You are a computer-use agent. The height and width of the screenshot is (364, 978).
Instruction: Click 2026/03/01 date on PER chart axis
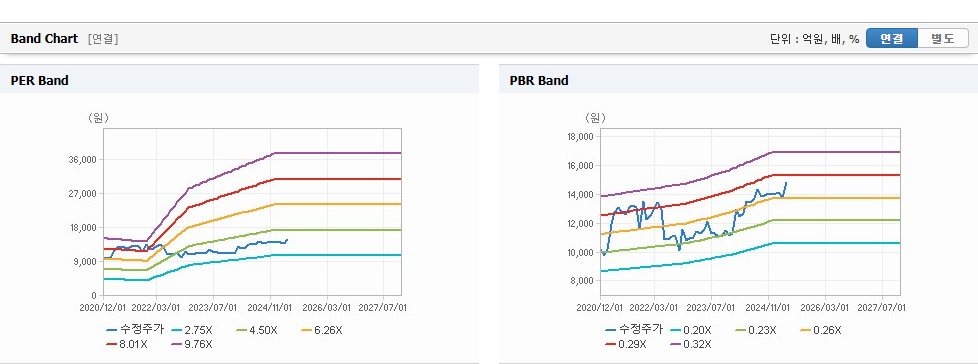tap(326, 308)
